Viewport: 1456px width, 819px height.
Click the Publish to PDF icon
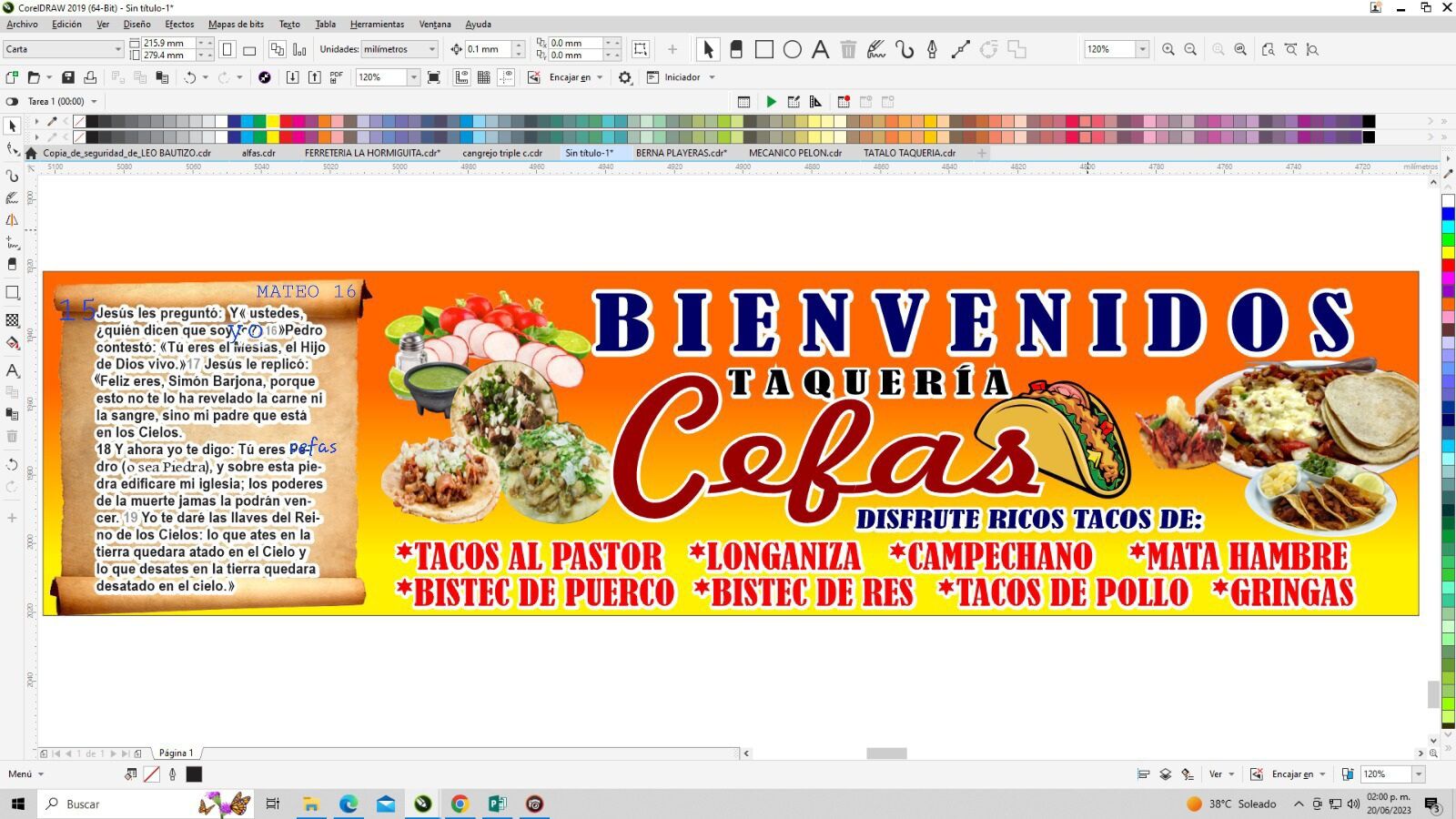337,77
